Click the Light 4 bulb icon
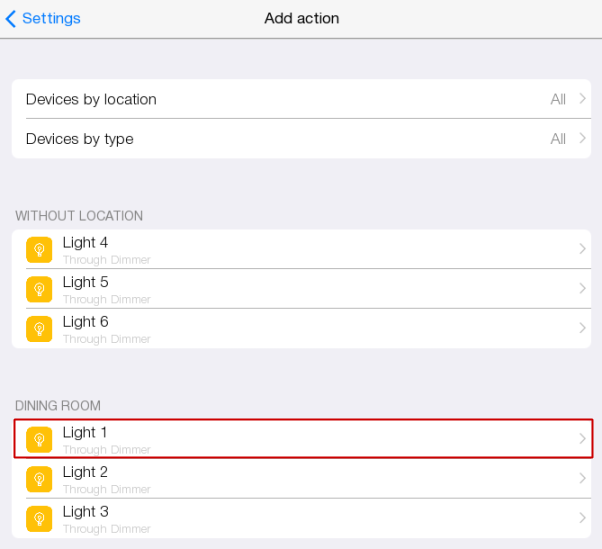602x549 pixels. [39, 249]
